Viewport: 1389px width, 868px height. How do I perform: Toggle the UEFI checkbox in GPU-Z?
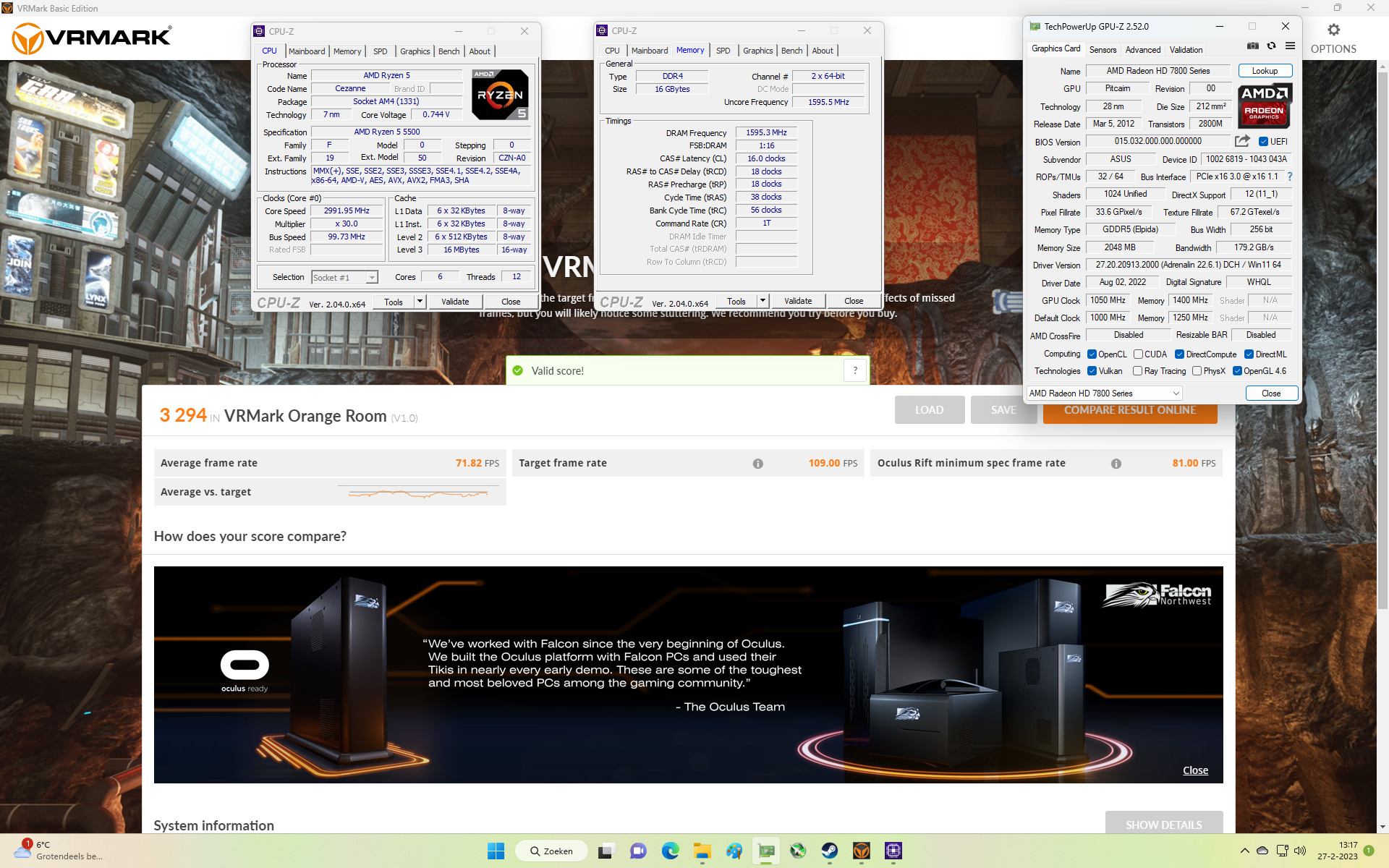coord(1263,142)
